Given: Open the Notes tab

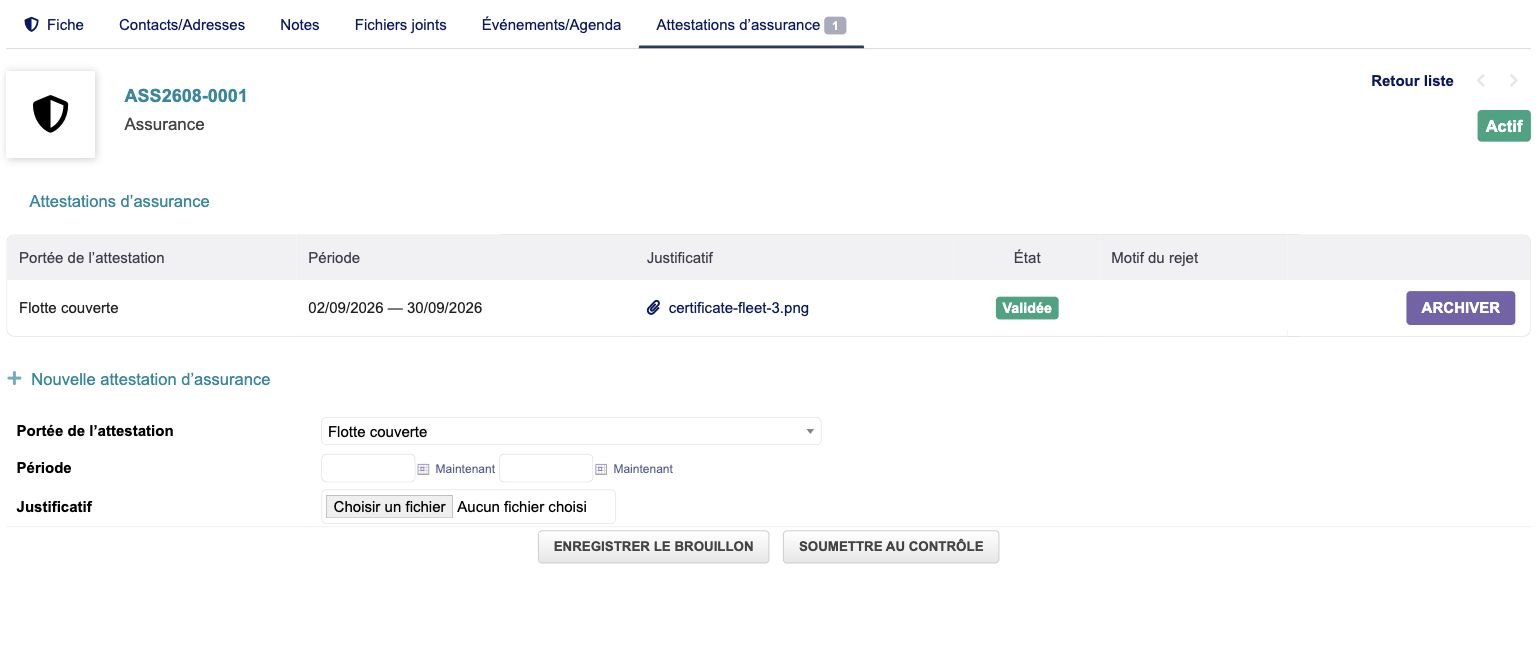Looking at the screenshot, I should pyautogui.click(x=300, y=24).
